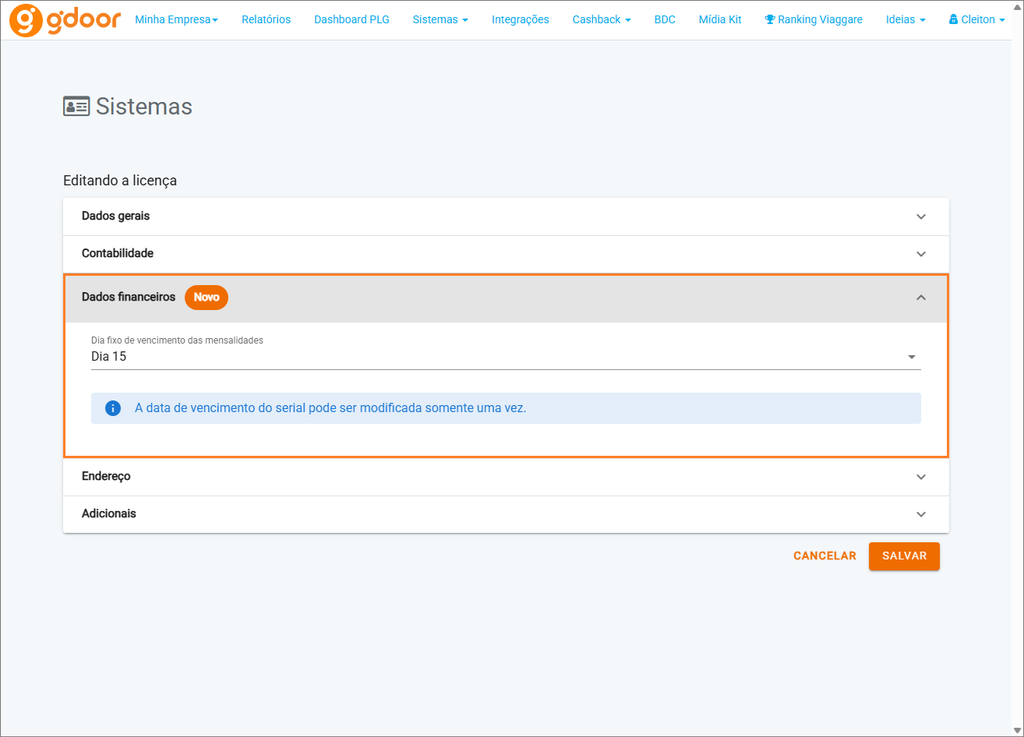Open the Dia 15 due-date dropdown
This screenshot has width=1024, height=737.
coord(505,356)
